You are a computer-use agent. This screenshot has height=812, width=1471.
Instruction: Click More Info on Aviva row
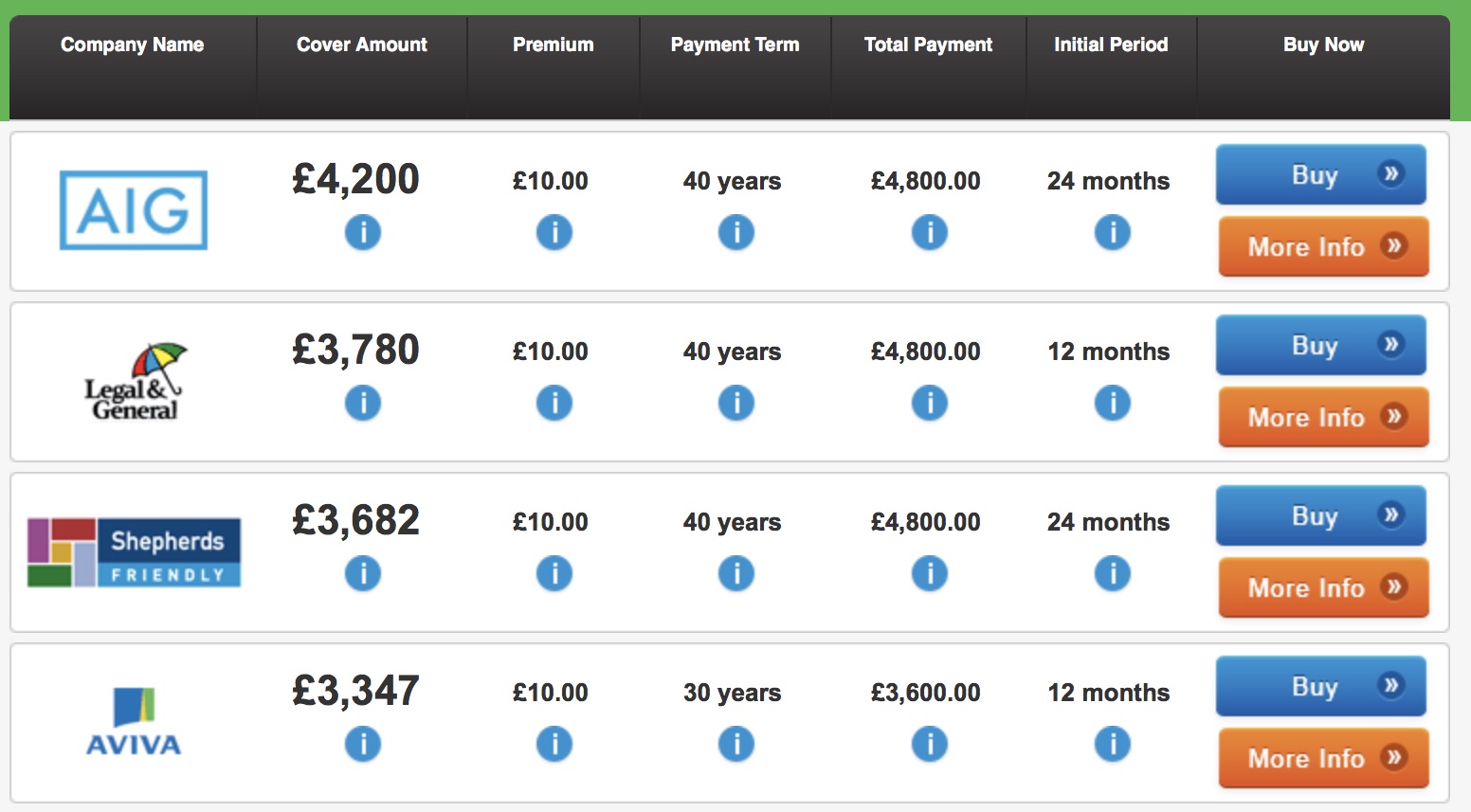(1323, 758)
